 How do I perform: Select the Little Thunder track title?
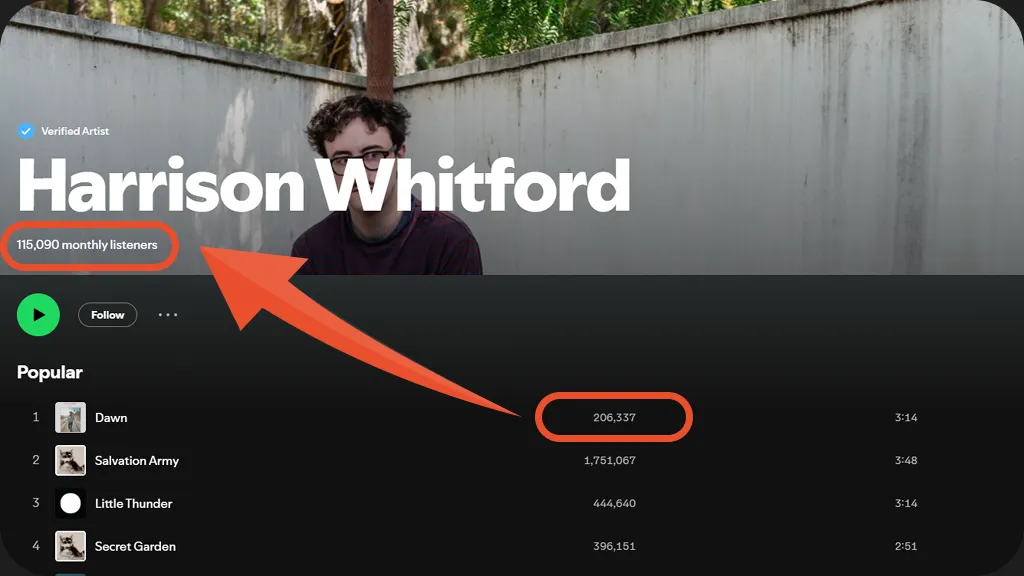133,504
